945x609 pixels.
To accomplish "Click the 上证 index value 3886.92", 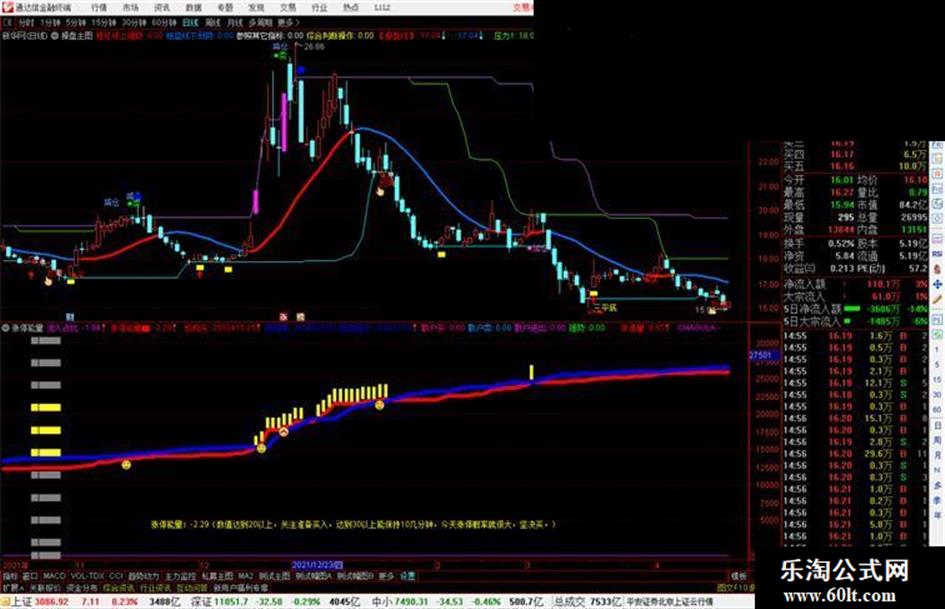I will pyautogui.click(x=51, y=602).
